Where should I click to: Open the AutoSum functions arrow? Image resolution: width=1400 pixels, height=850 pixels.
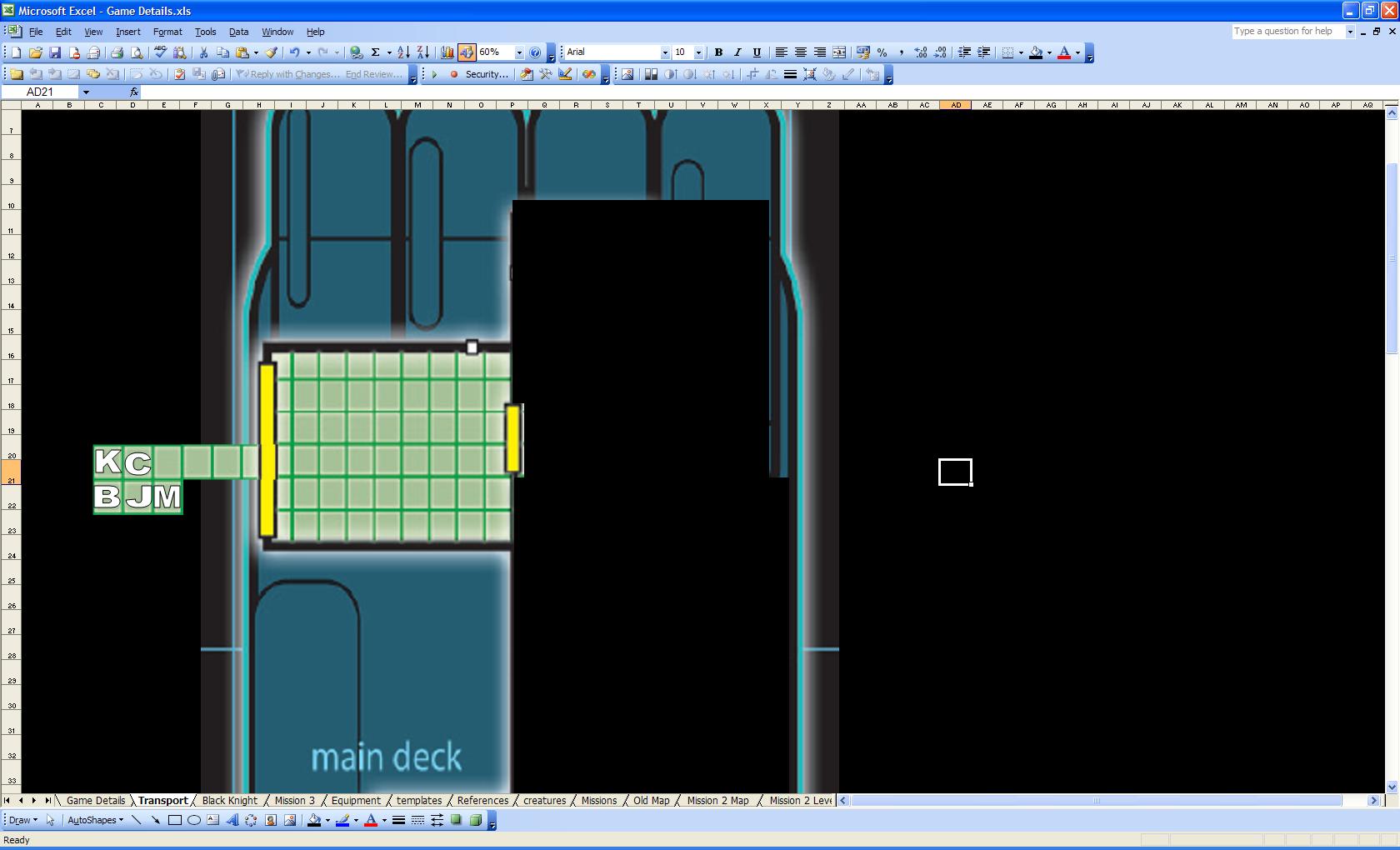point(388,52)
